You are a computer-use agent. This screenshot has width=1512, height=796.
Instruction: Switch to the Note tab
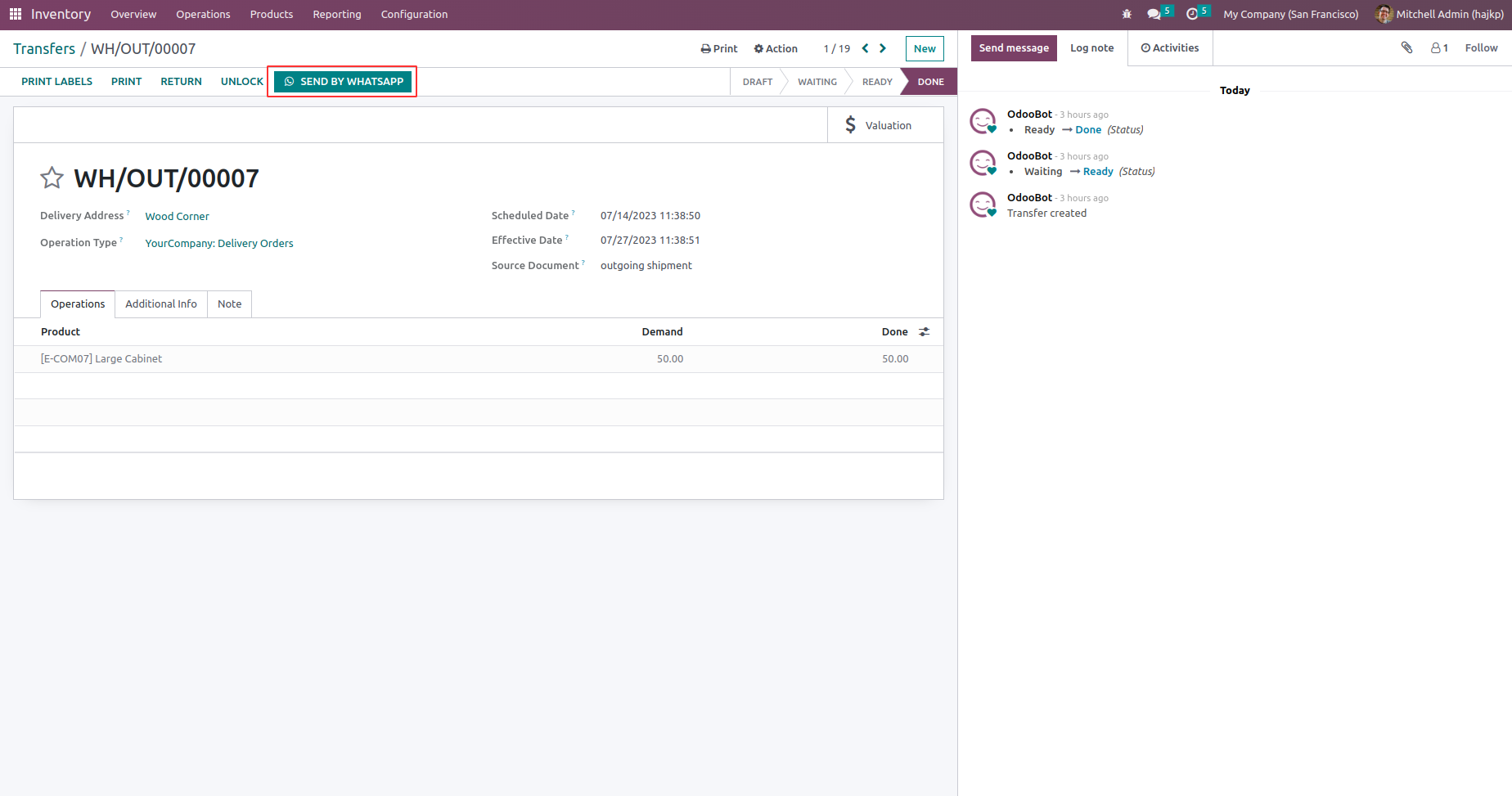229,304
